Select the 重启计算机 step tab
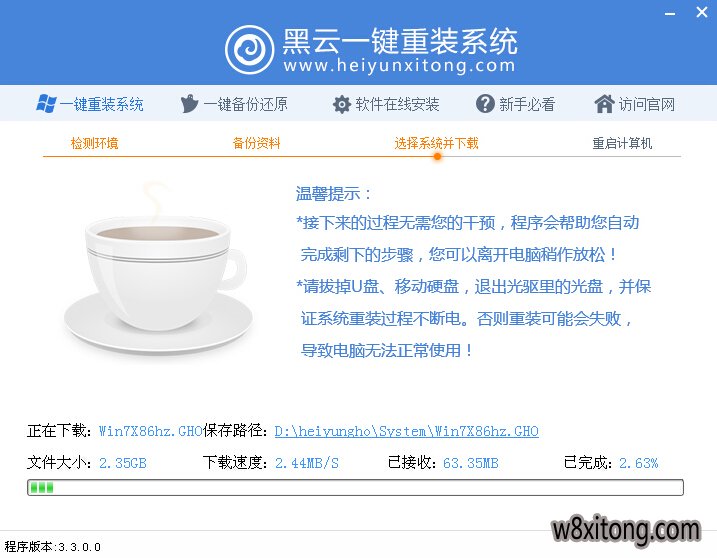 coord(622,143)
